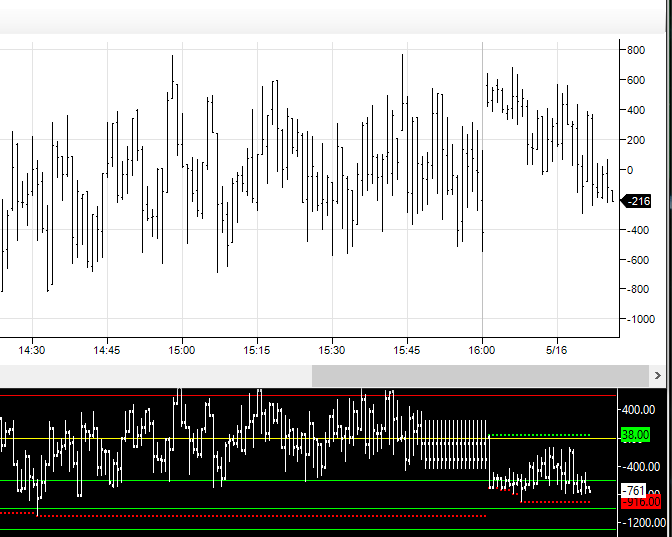Click the 5/16 date axis label
672x537 pixels.
tap(556, 350)
